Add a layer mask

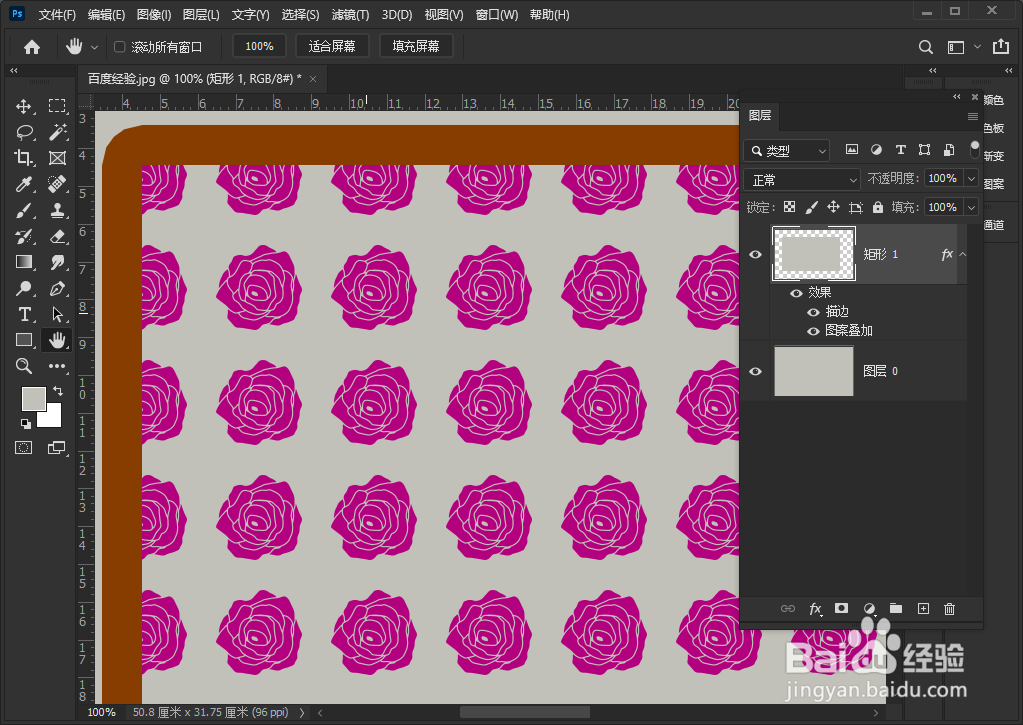tap(842, 608)
